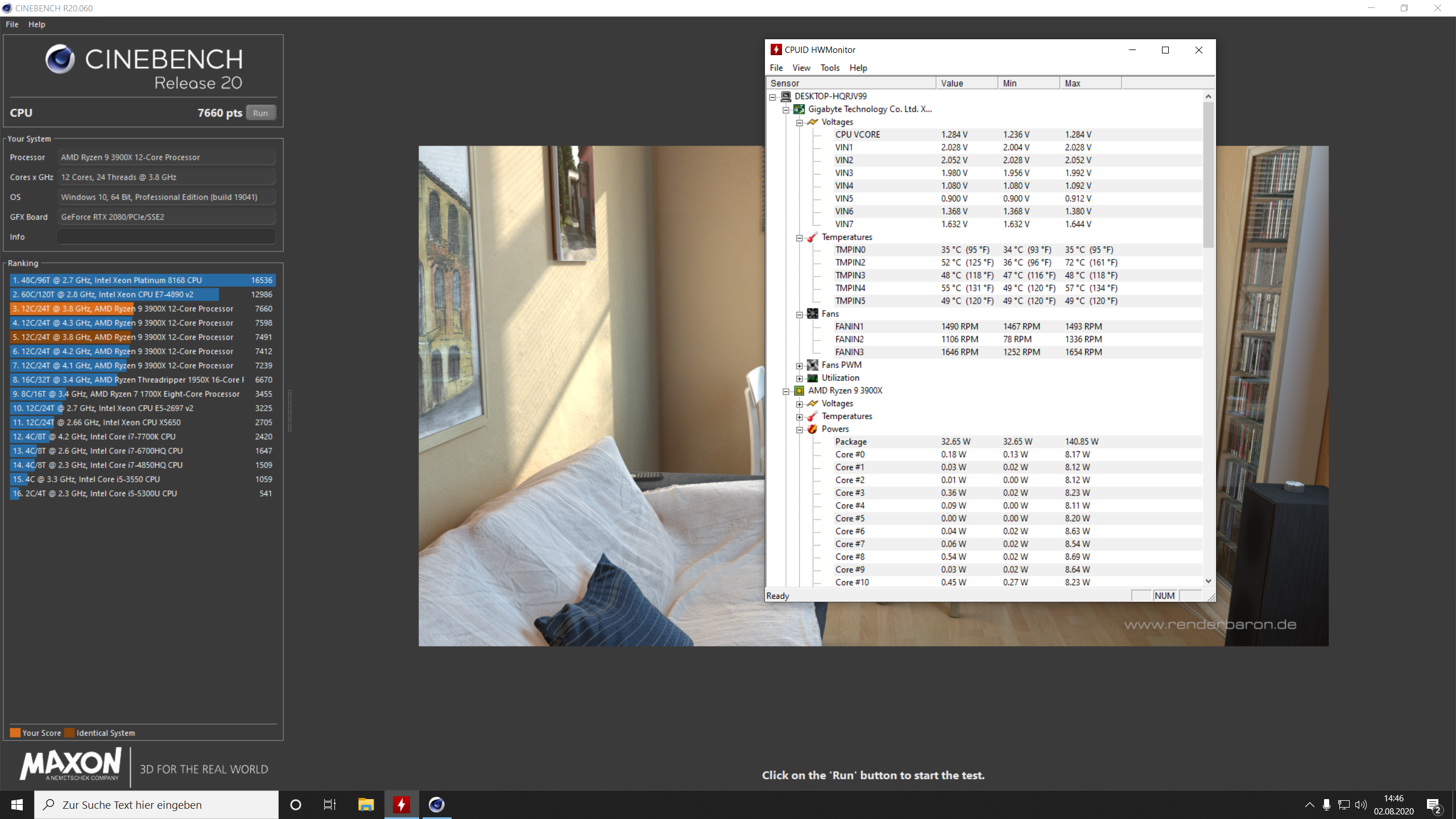Screen dimensions: 1456x819
Task: Expand the Fans PWM tree node
Action: click(x=799, y=366)
